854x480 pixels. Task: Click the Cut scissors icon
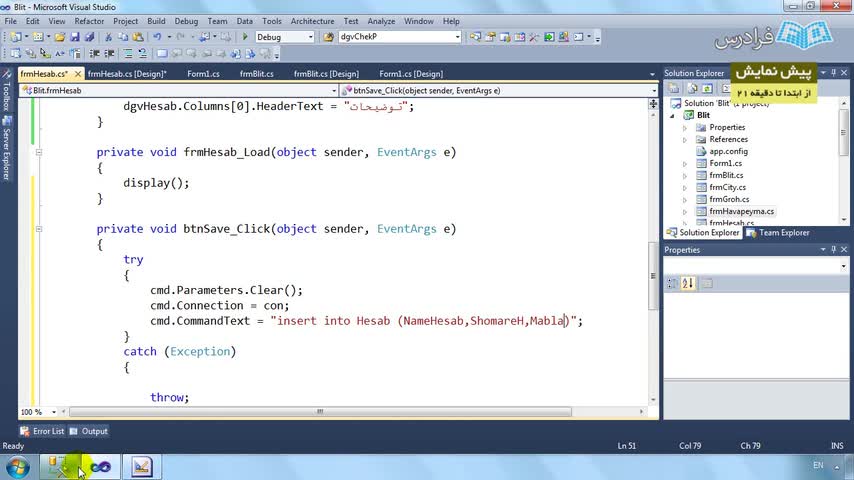[109, 37]
